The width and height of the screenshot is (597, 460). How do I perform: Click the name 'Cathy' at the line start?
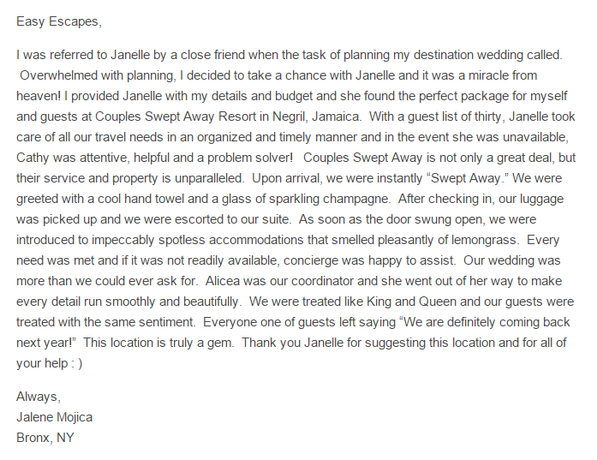point(33,157)
